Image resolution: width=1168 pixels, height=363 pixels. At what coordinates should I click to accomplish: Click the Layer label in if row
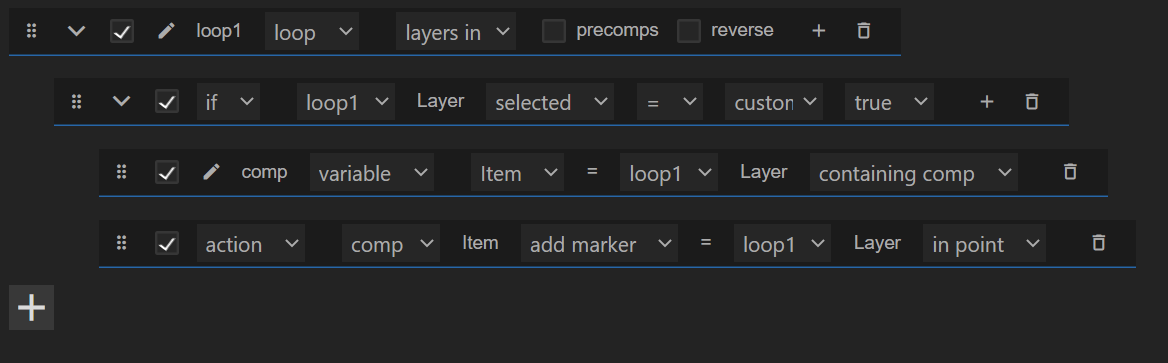(440, 101)
